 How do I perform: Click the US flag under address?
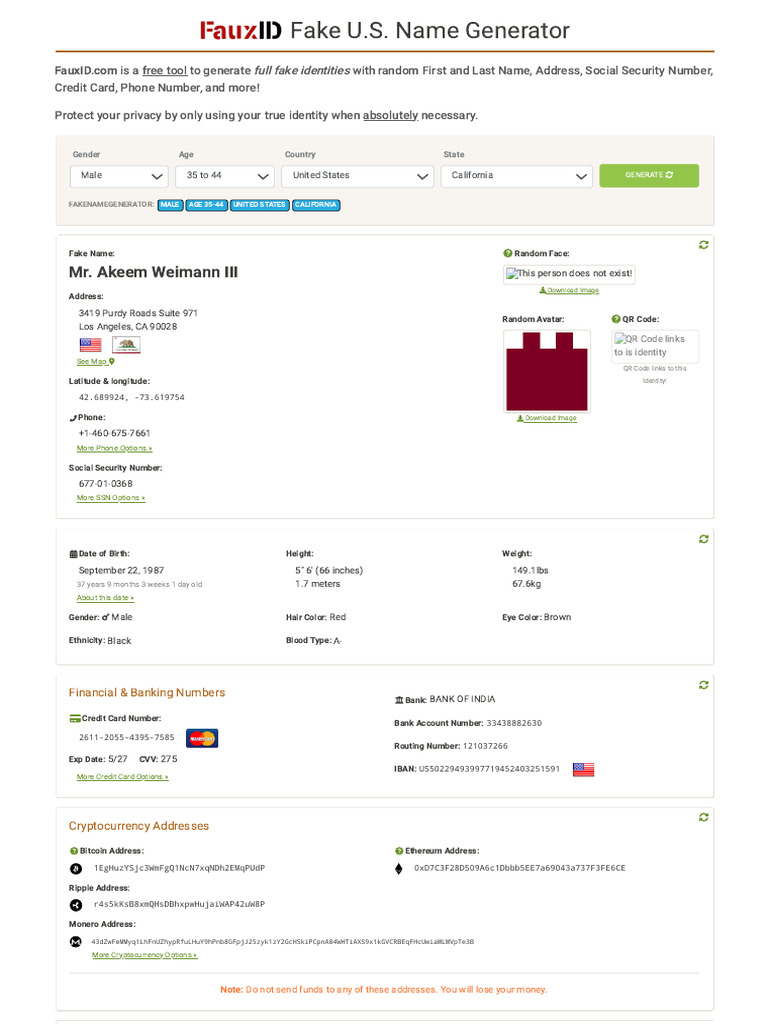(90, 345)
